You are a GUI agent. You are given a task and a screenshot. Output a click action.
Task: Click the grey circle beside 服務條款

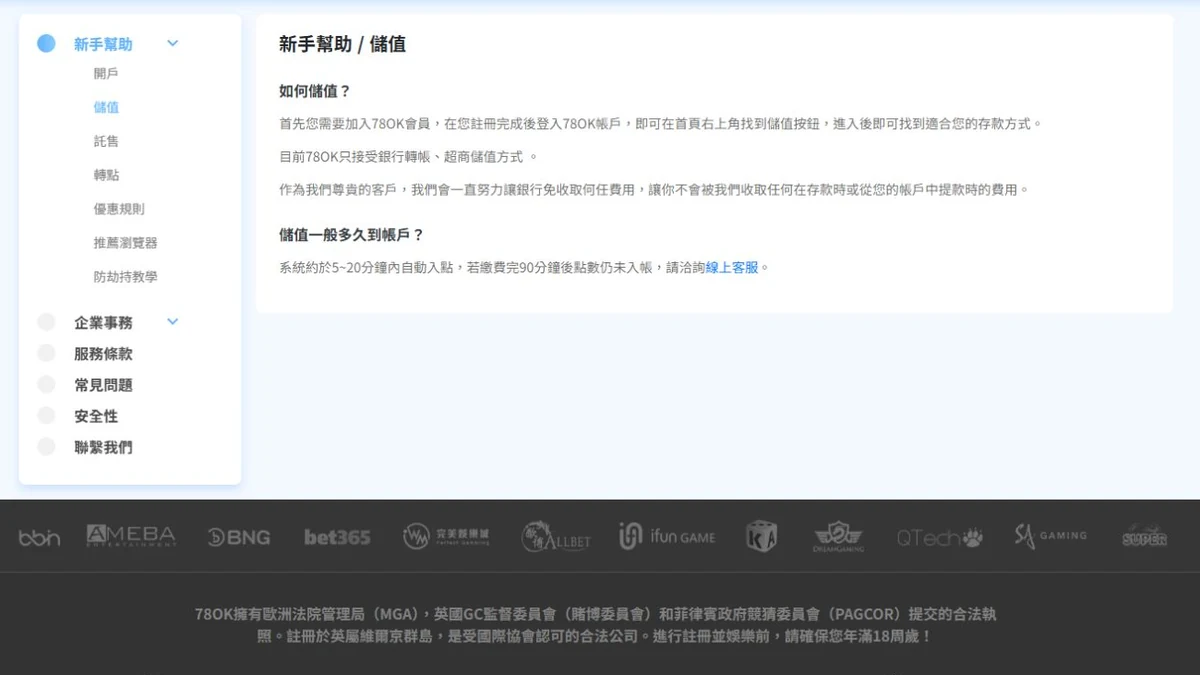(46, 353)
